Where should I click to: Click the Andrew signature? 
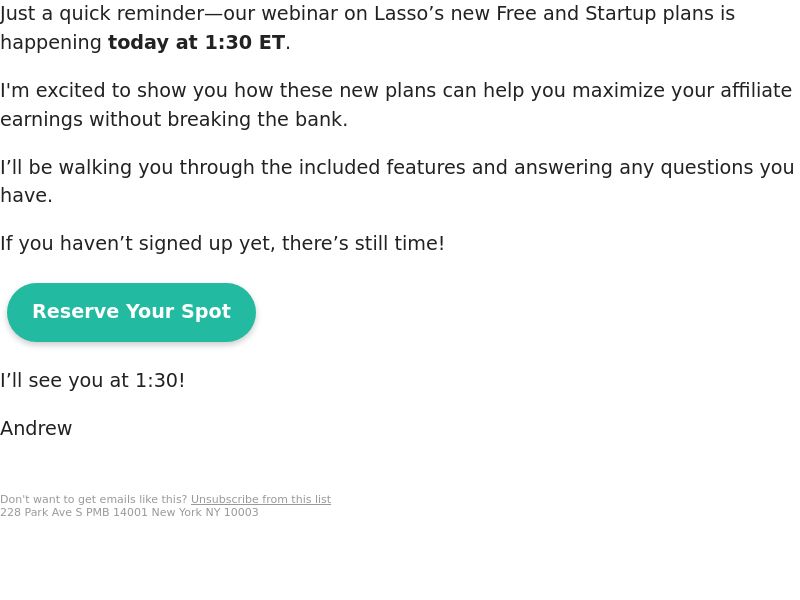point(36,429)
